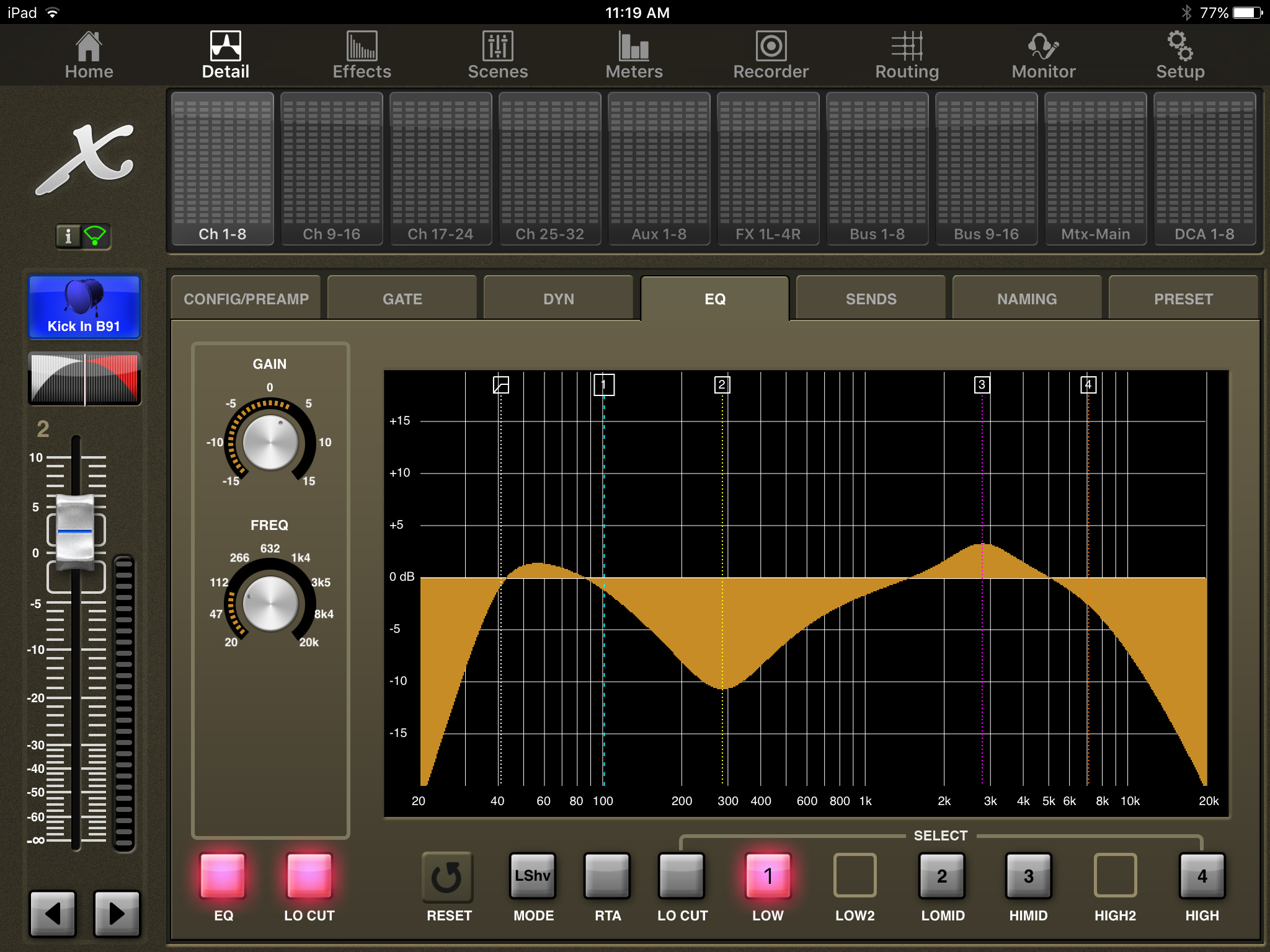The width and height of the screenshot is (1270, 952).
Task: Go to the previous channel arrow
Action: 53,913
